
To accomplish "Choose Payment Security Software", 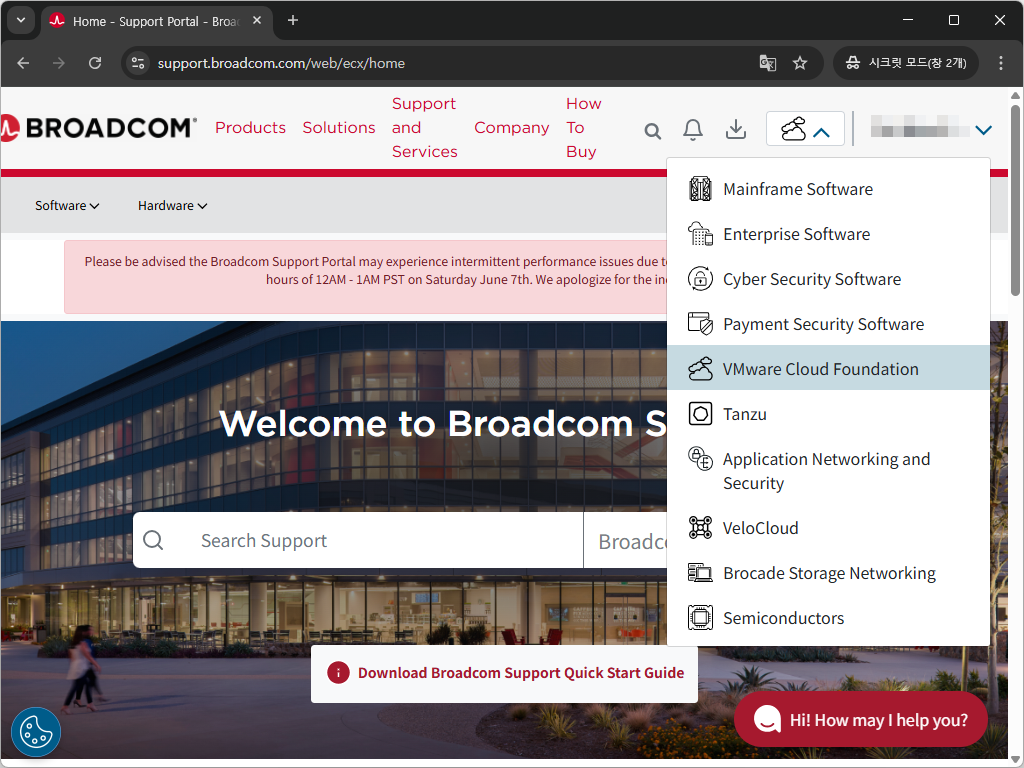I will pos(828,324).
